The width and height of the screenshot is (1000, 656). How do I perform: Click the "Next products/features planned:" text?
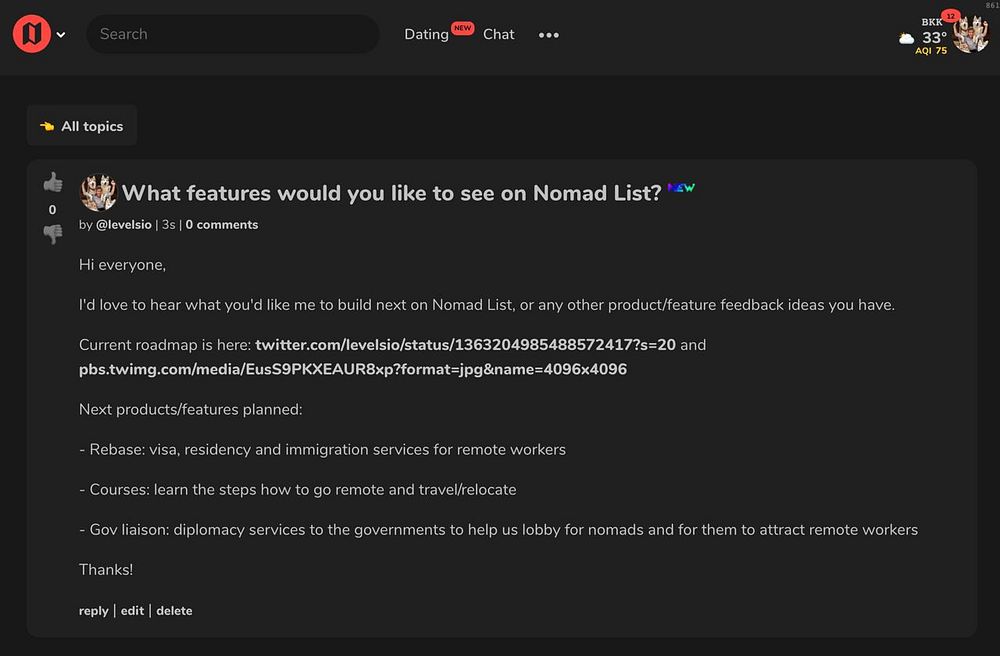[x=191, y=409]
